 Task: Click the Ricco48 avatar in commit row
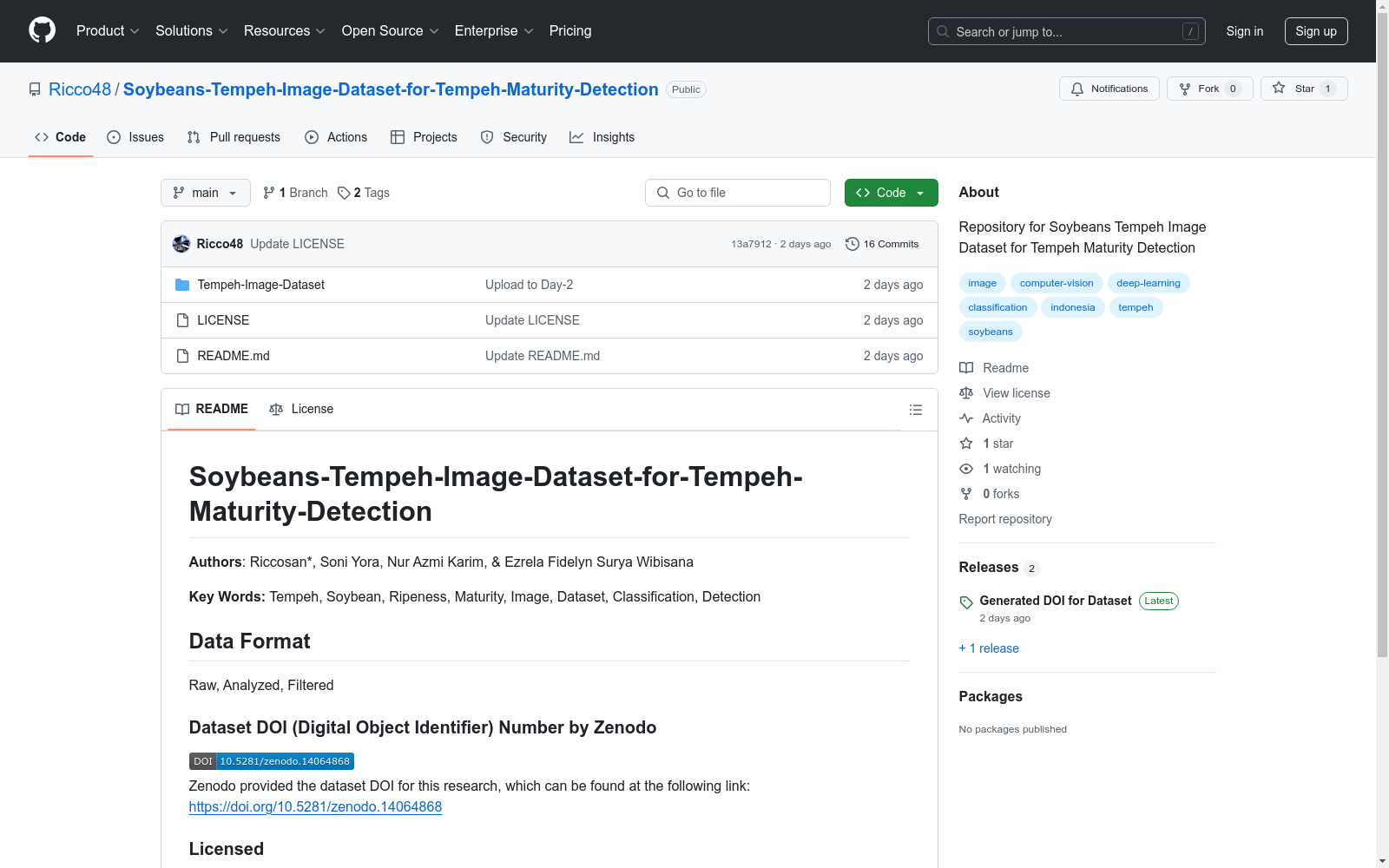(181, 244)
